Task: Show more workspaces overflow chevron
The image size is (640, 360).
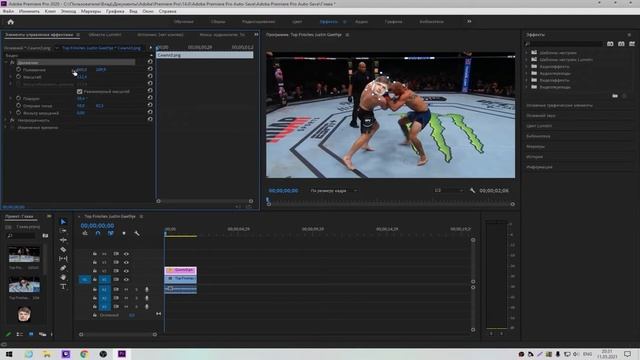Action: (x=469, y=22)
